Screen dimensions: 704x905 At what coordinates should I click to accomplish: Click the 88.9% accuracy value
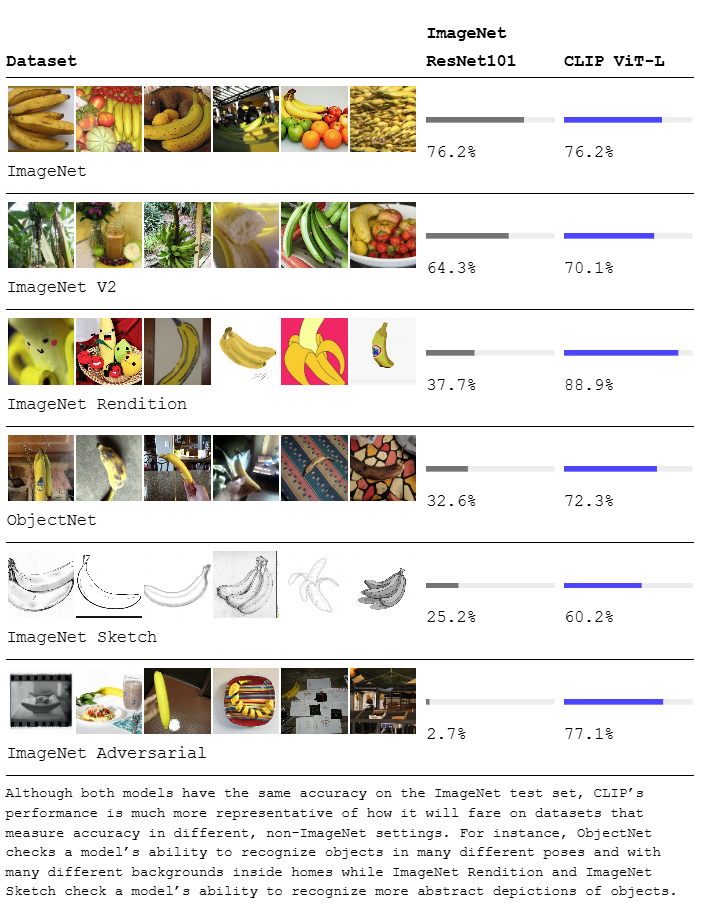point(589,385)
